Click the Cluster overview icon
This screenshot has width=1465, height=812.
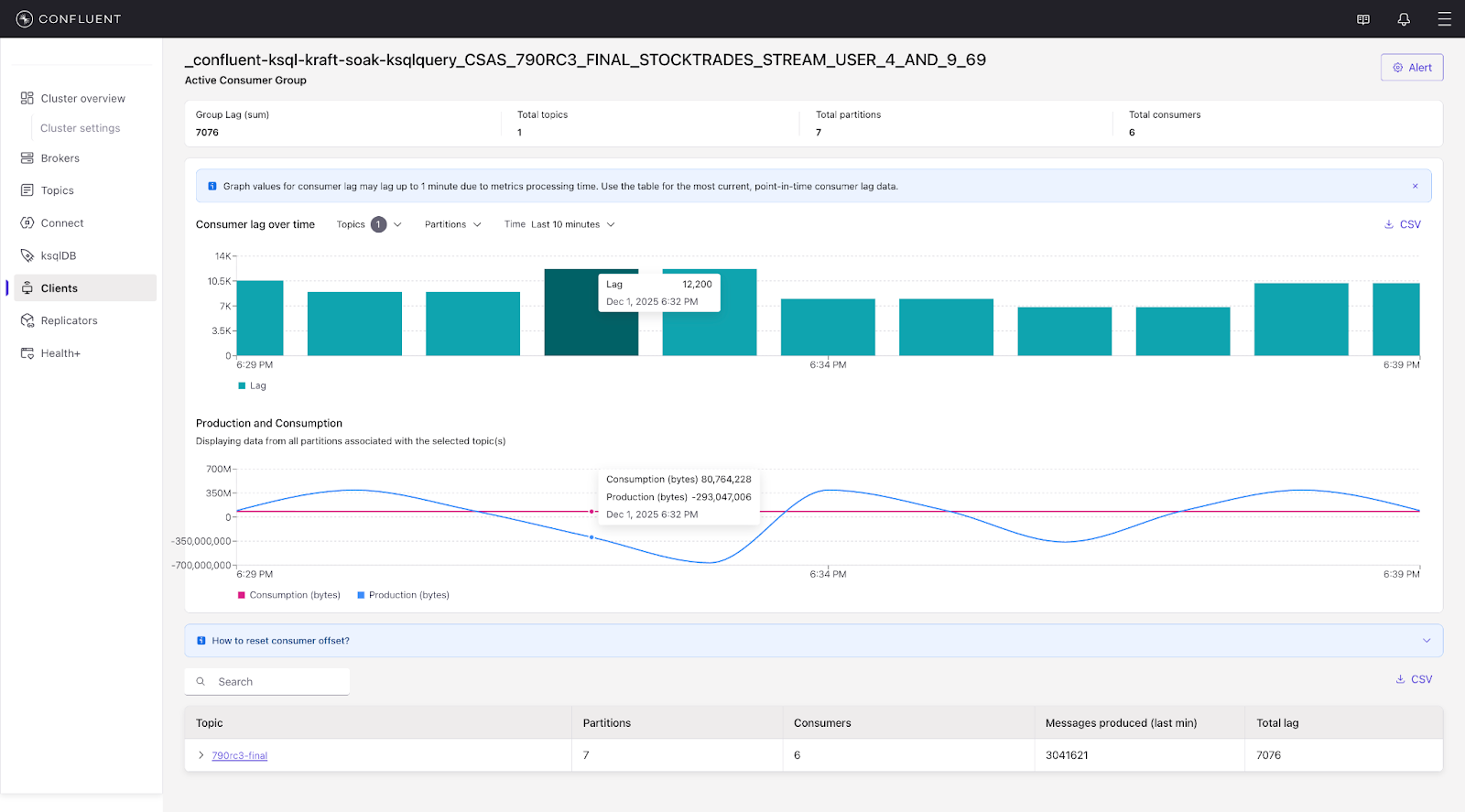(27, 98)
